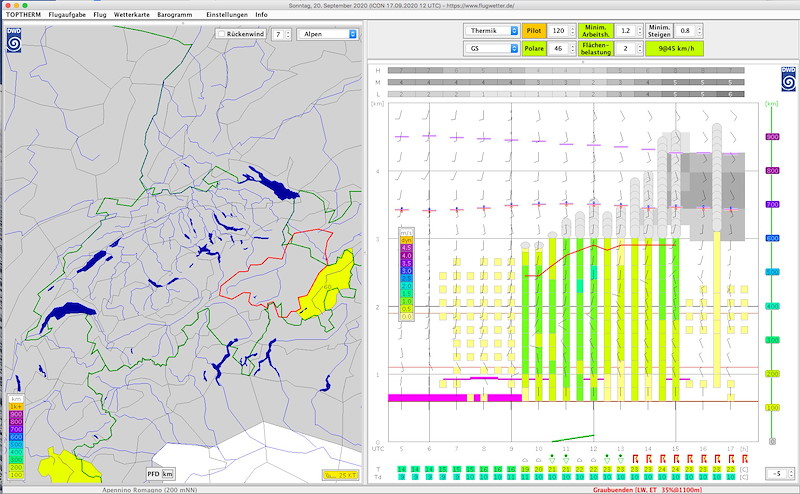
Task: Adjust the Minim. Steigen 0.8 stepper
Action: point(699,31)
